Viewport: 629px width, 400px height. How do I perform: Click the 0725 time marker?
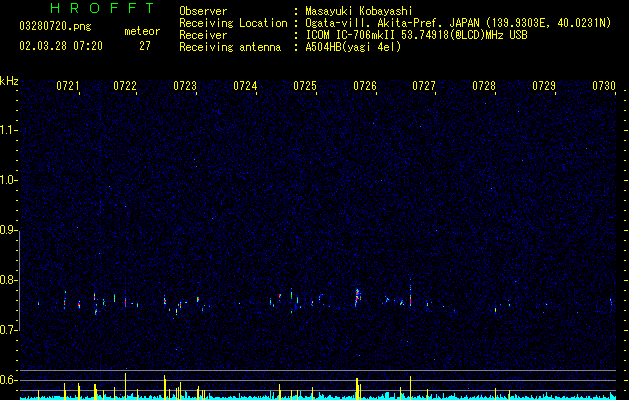pos(305,86)
